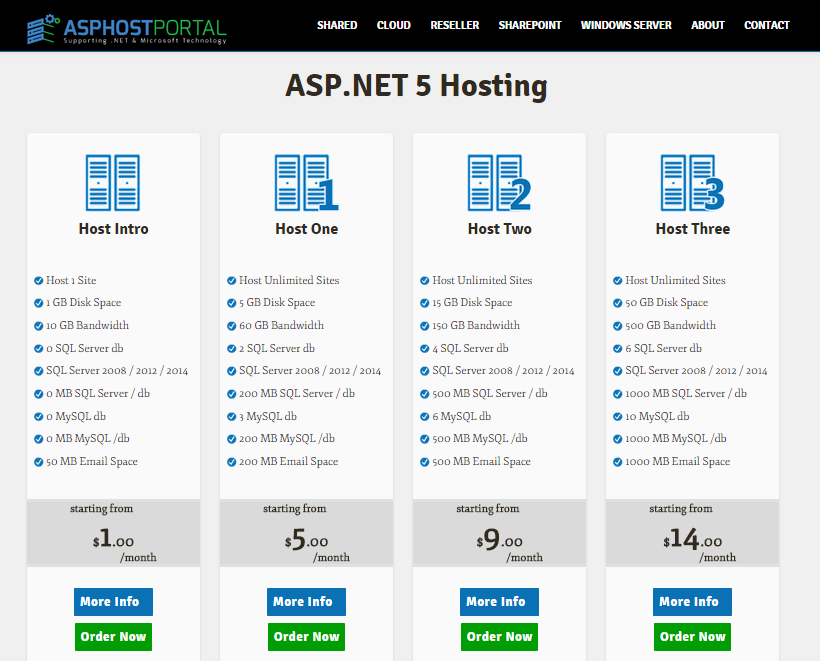Screen dimensions: 820x661
Task: Click checkmark beside '60 GB Bandwidth'
Action: [x=231, y=326]
